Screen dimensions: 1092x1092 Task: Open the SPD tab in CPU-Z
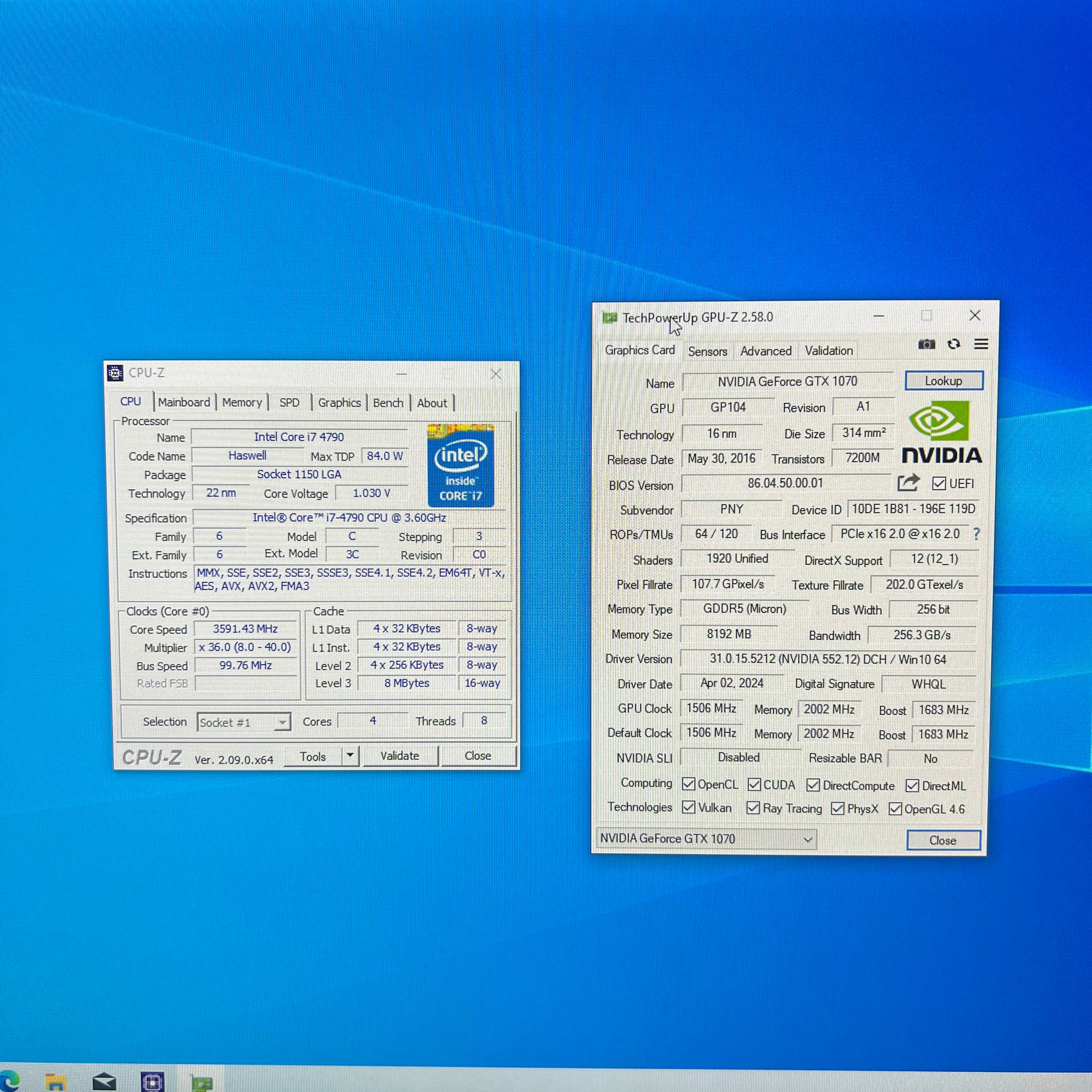click(x=289, y=402)
